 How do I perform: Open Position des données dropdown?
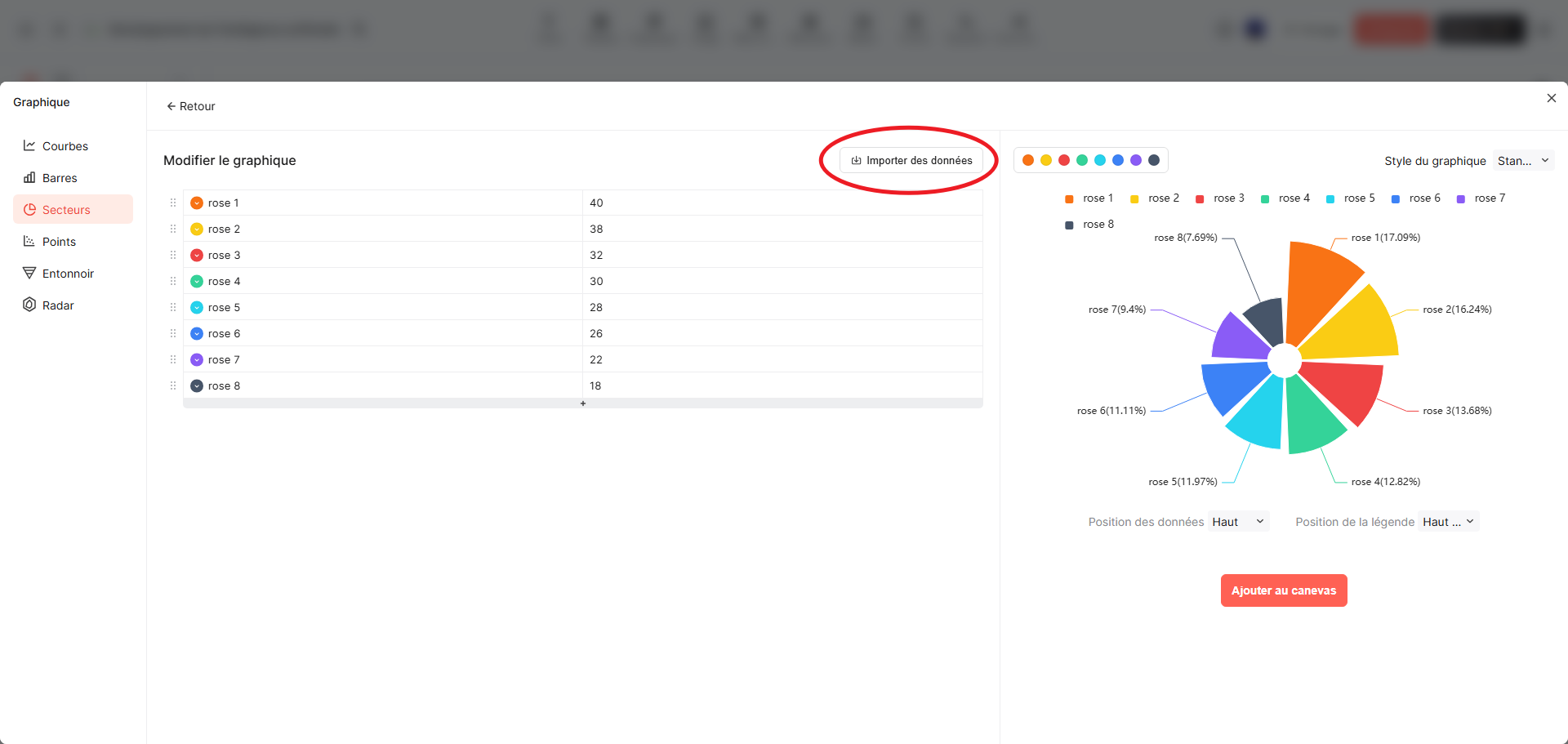pyautogui.click(x=1238, y=522)
